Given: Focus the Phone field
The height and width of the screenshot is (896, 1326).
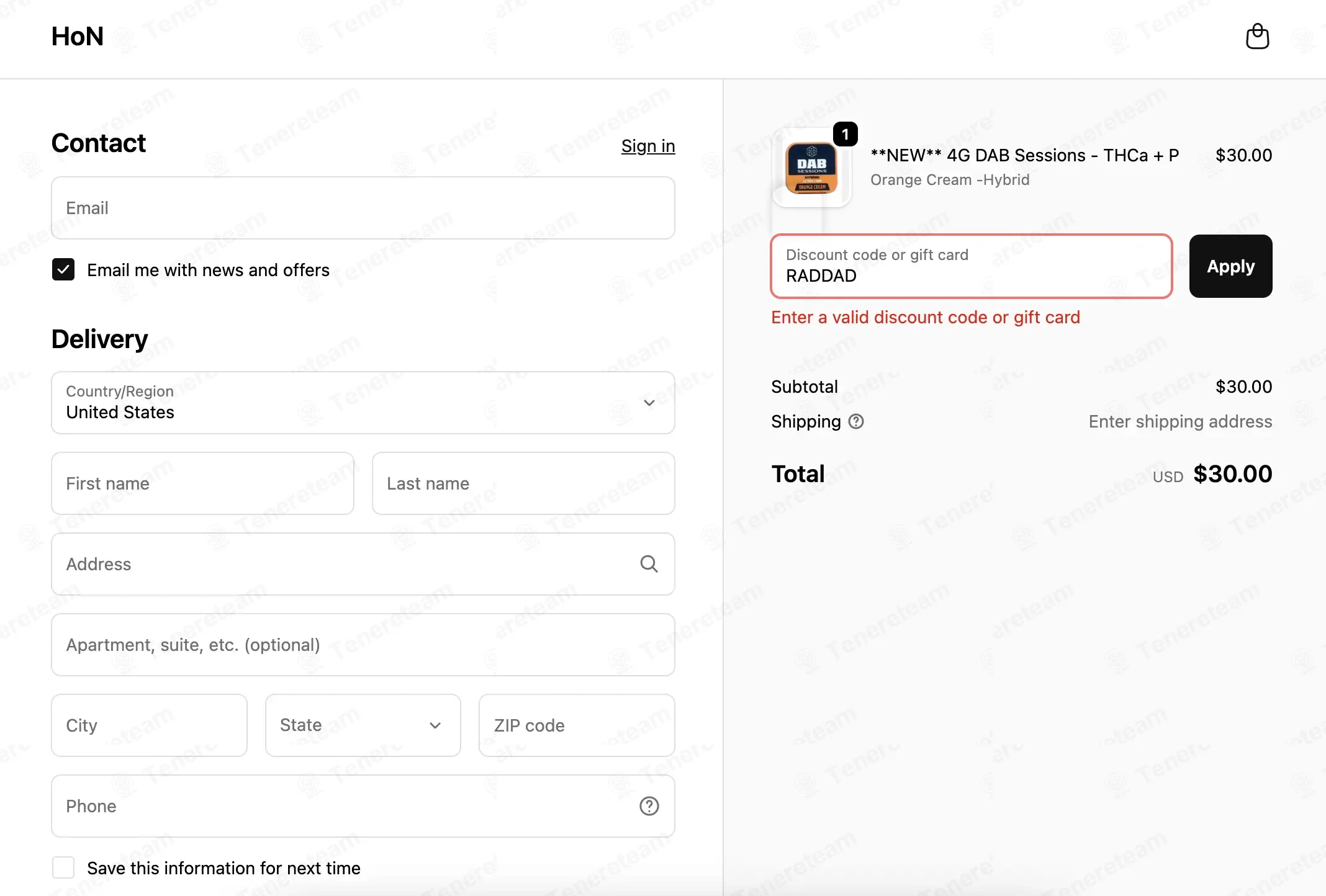Looking at the screenshot, I should pos(363,806).
